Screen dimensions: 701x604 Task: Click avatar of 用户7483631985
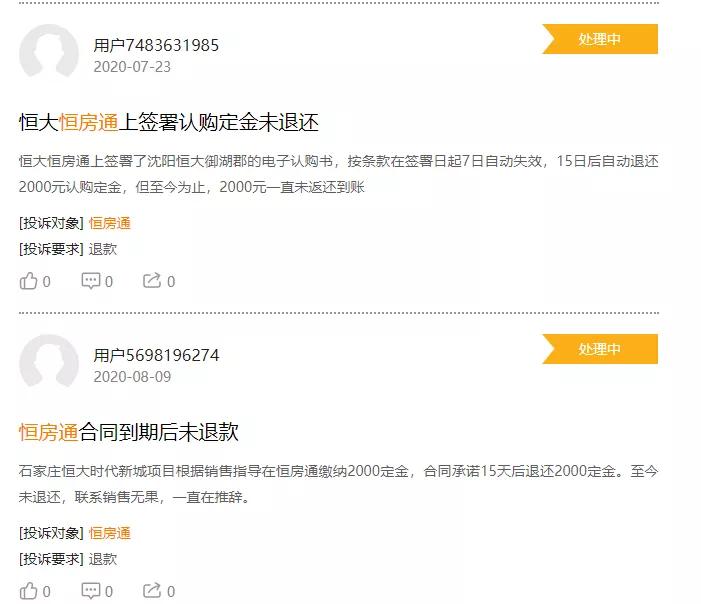49,53
